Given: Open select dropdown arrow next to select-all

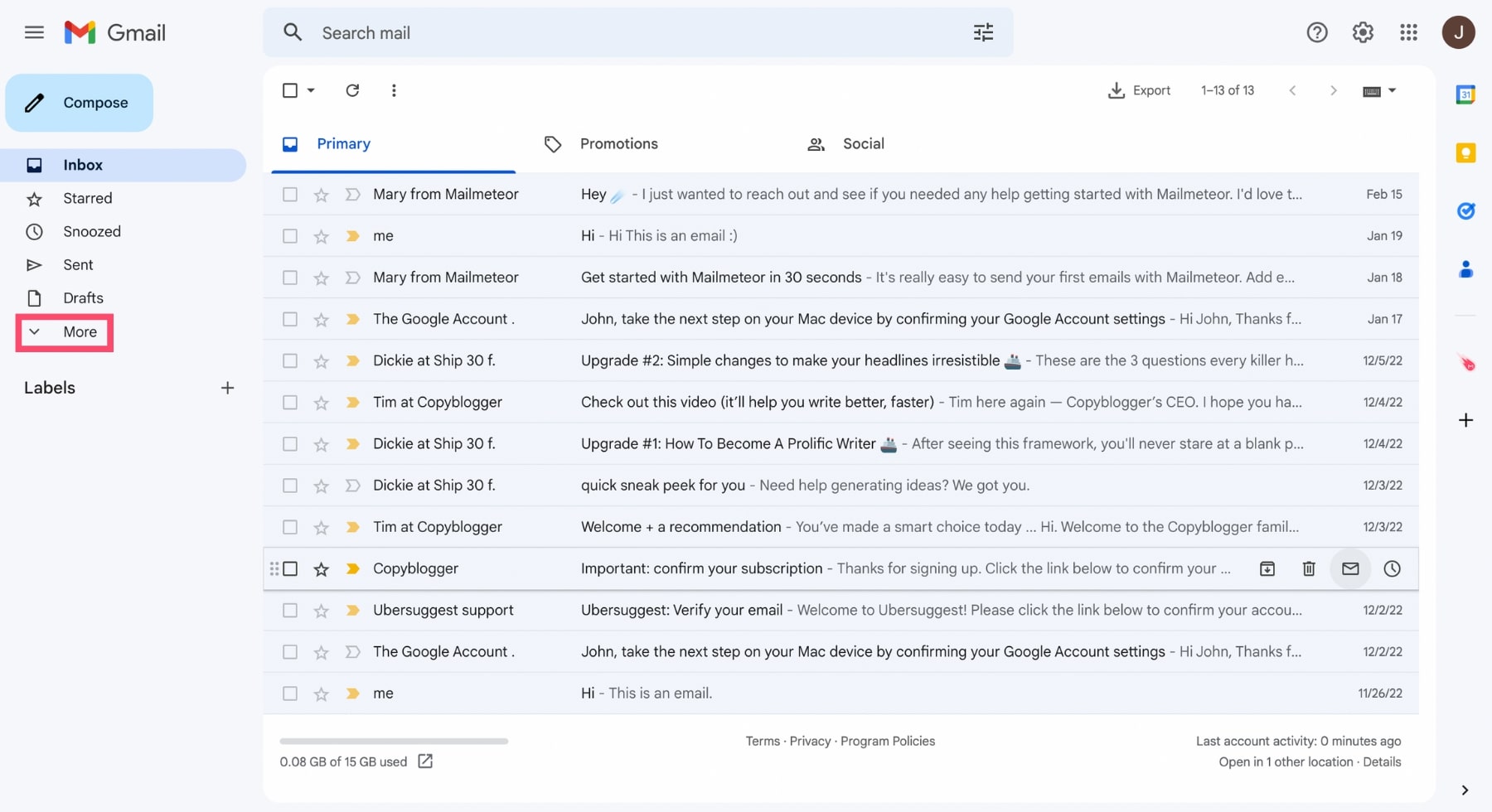Looking at the screenshot, I should [311, 90].
